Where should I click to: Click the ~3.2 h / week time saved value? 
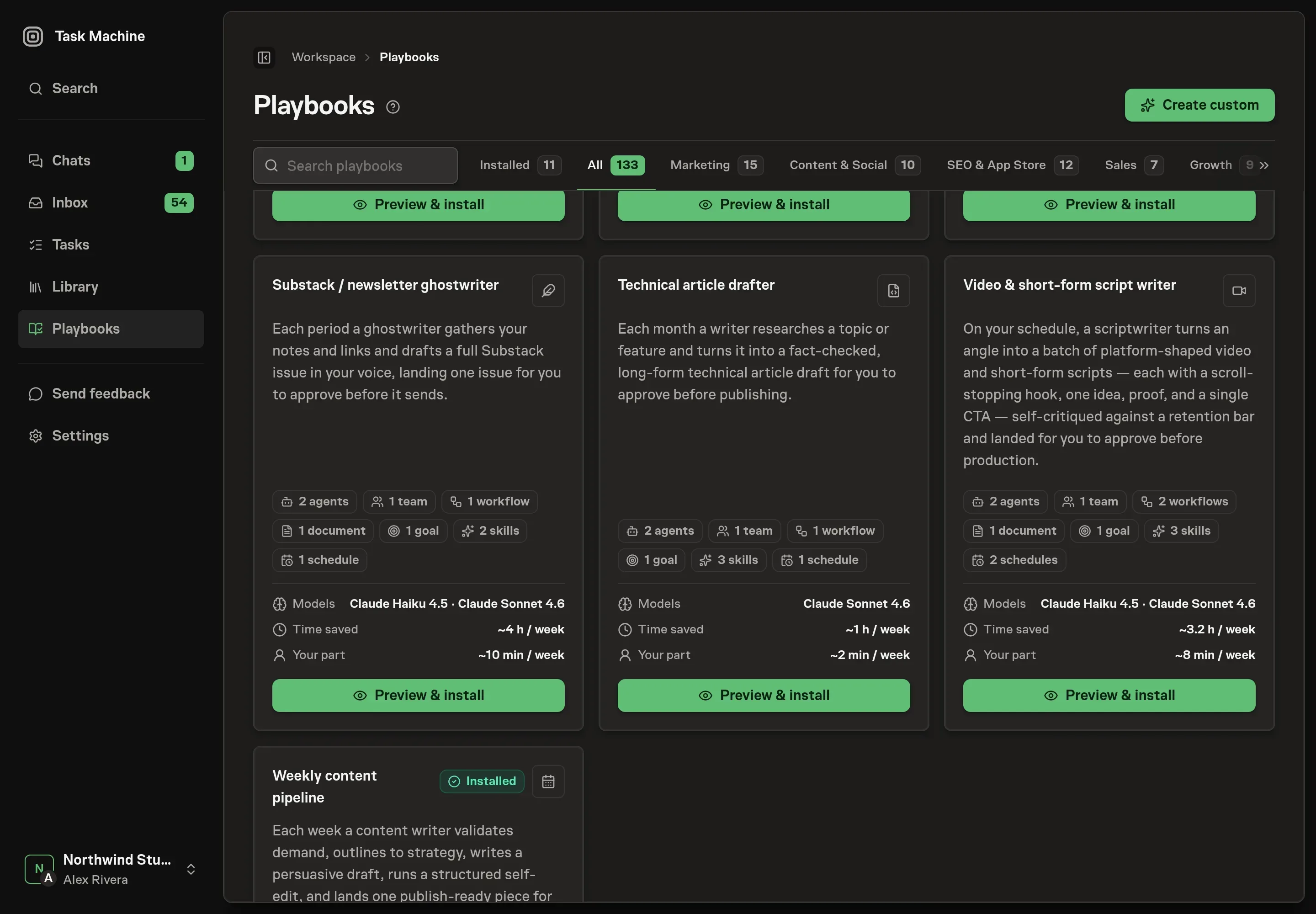click(1216, 629)
